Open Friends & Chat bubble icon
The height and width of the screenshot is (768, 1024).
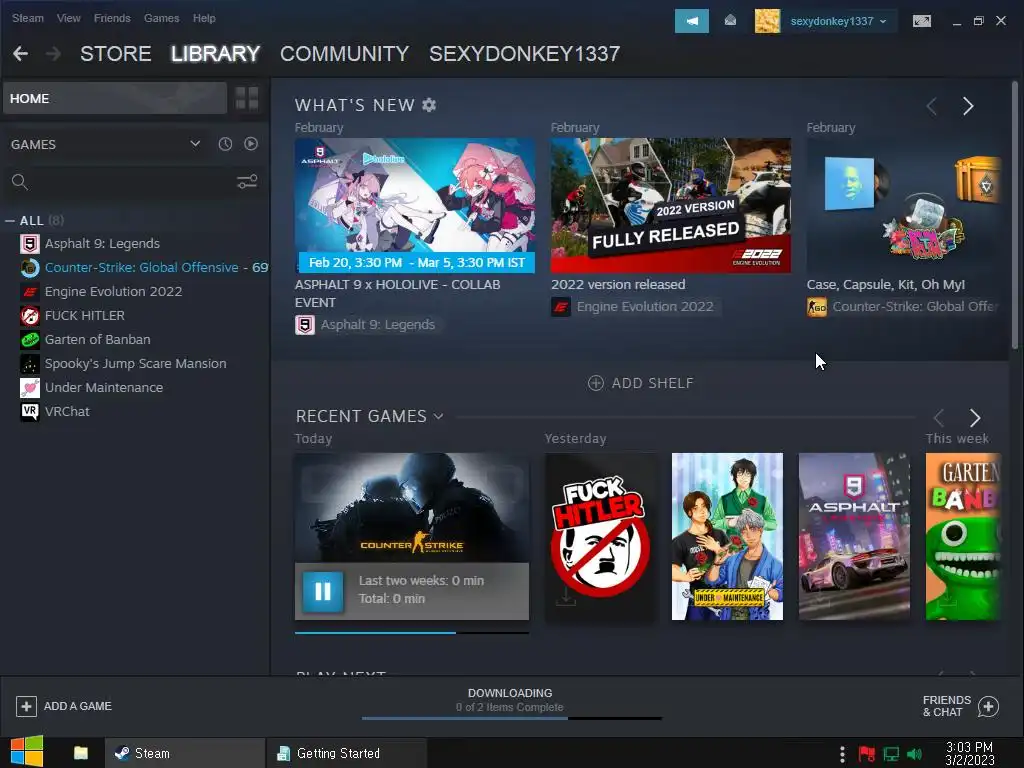coord(988,706)
